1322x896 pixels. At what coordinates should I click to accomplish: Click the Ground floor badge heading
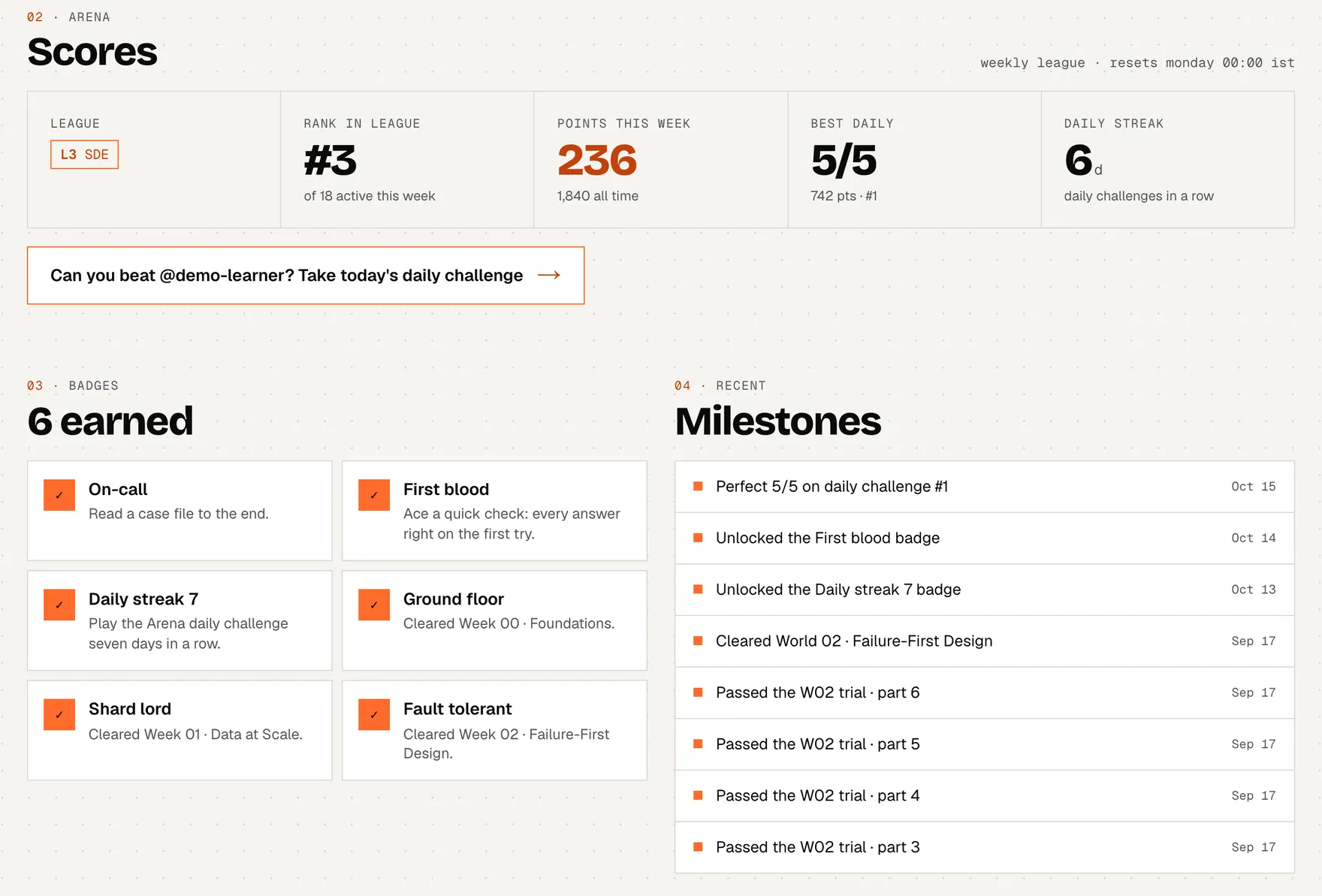coord(454,599)
